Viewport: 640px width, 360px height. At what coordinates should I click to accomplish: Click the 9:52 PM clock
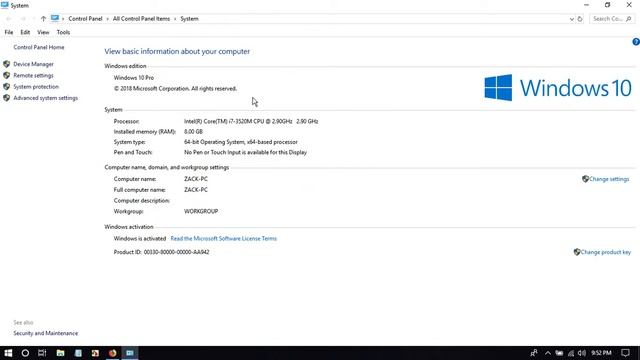pyautogui.click(x=601, y=353)
